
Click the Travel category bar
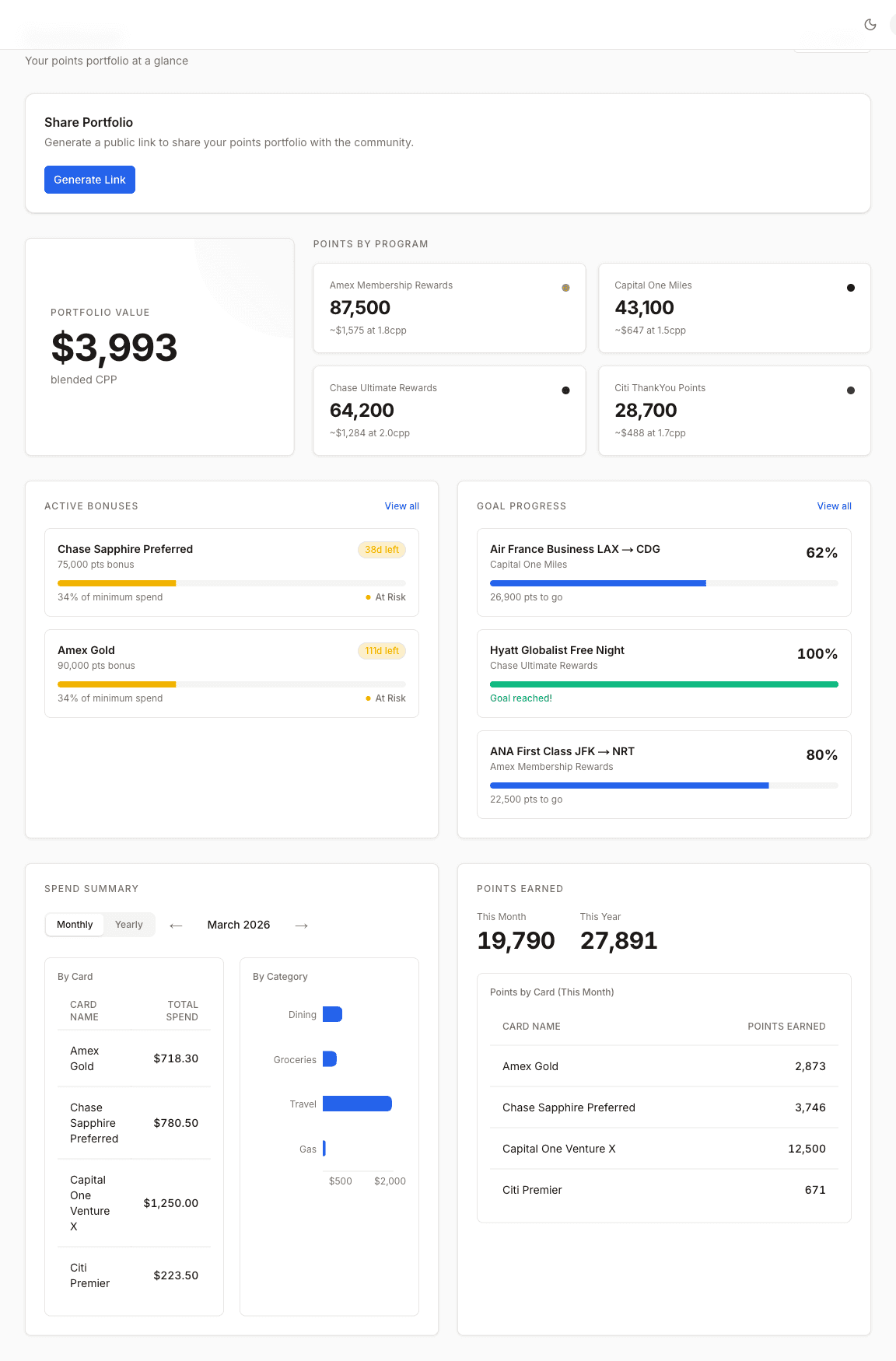pyautogui.click(x=357, y=1104)
